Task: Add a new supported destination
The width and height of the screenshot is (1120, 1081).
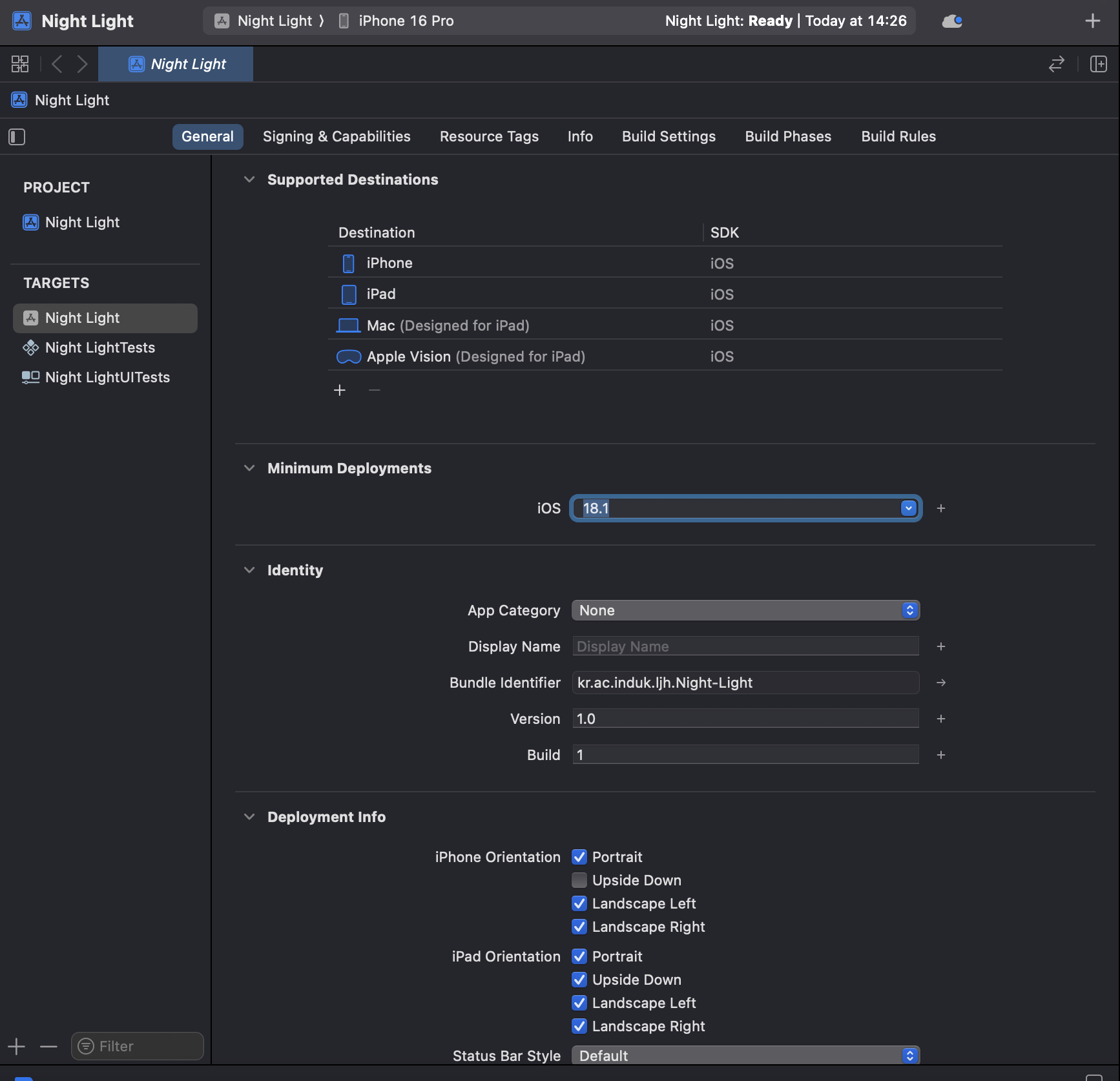Action: [x=340, y=390]
